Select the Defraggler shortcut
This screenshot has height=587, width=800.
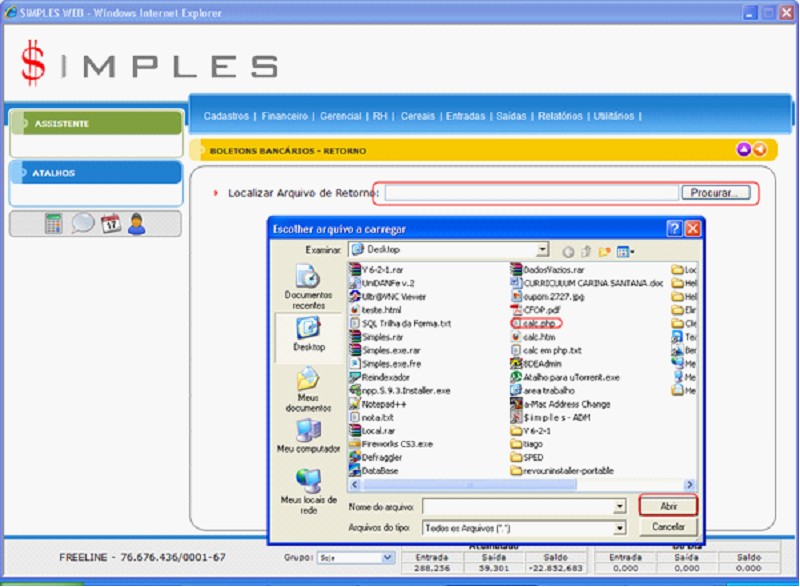click(376, 457)
